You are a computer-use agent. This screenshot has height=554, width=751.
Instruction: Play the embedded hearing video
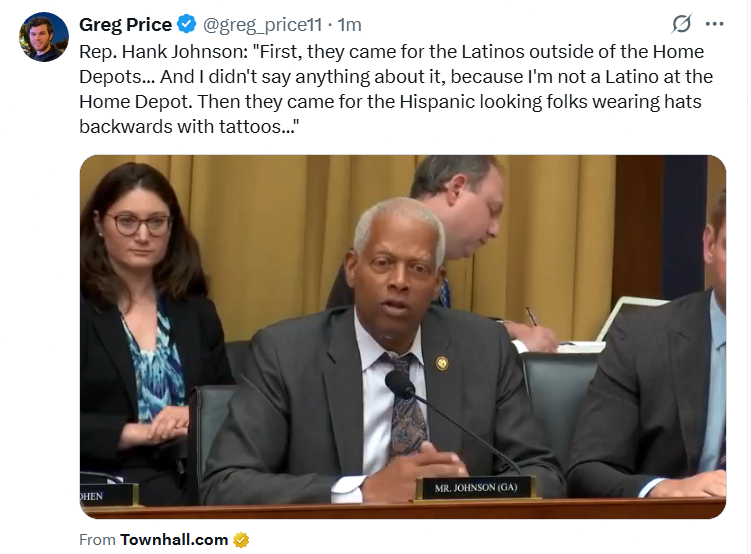coord(403,337)
